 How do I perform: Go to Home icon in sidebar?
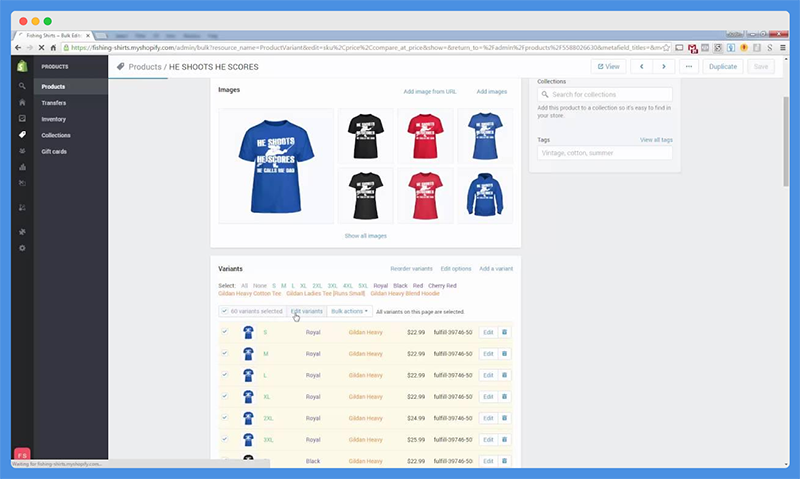point(22,103)
